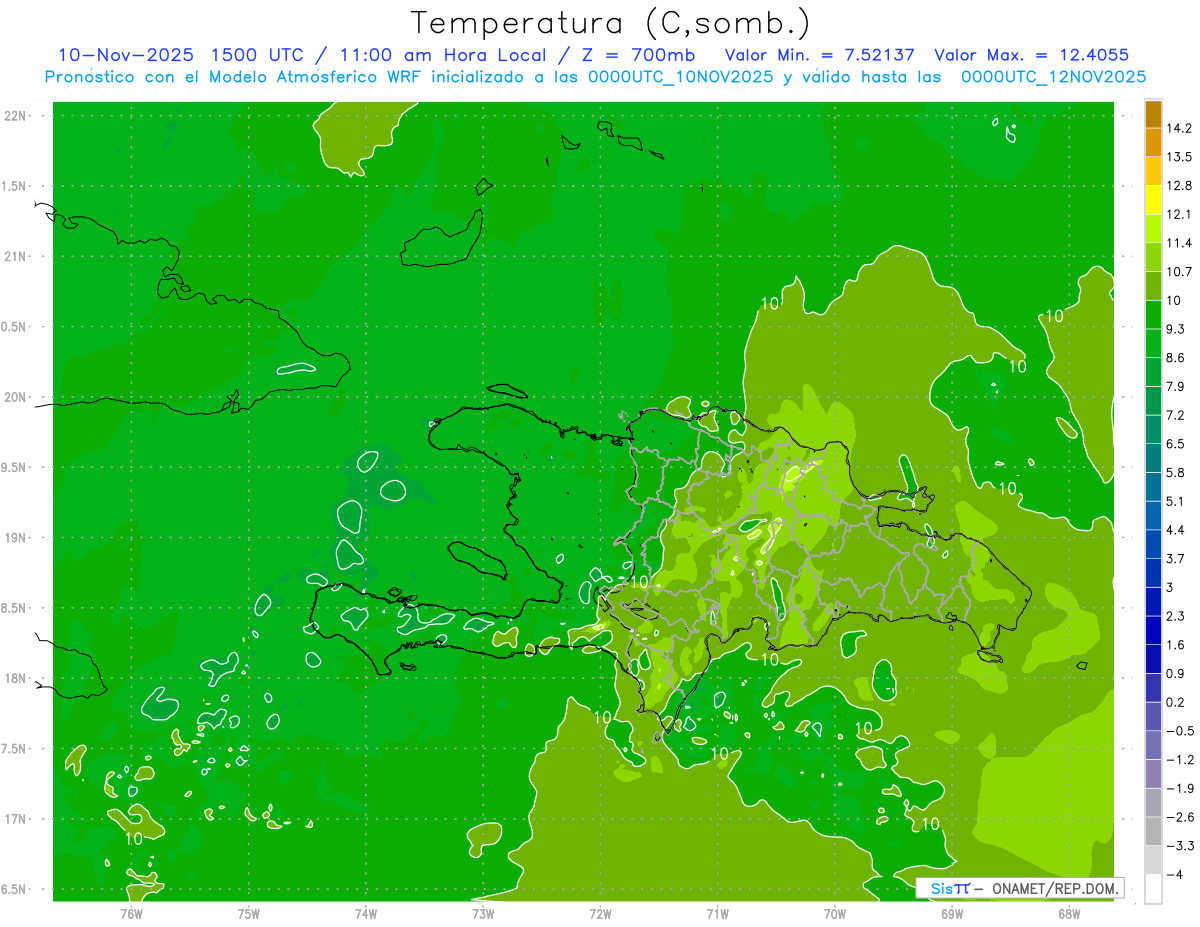1200x927 pixels.
Task: Click the '13.5' colorbar value
Action: pos(1179,157)
